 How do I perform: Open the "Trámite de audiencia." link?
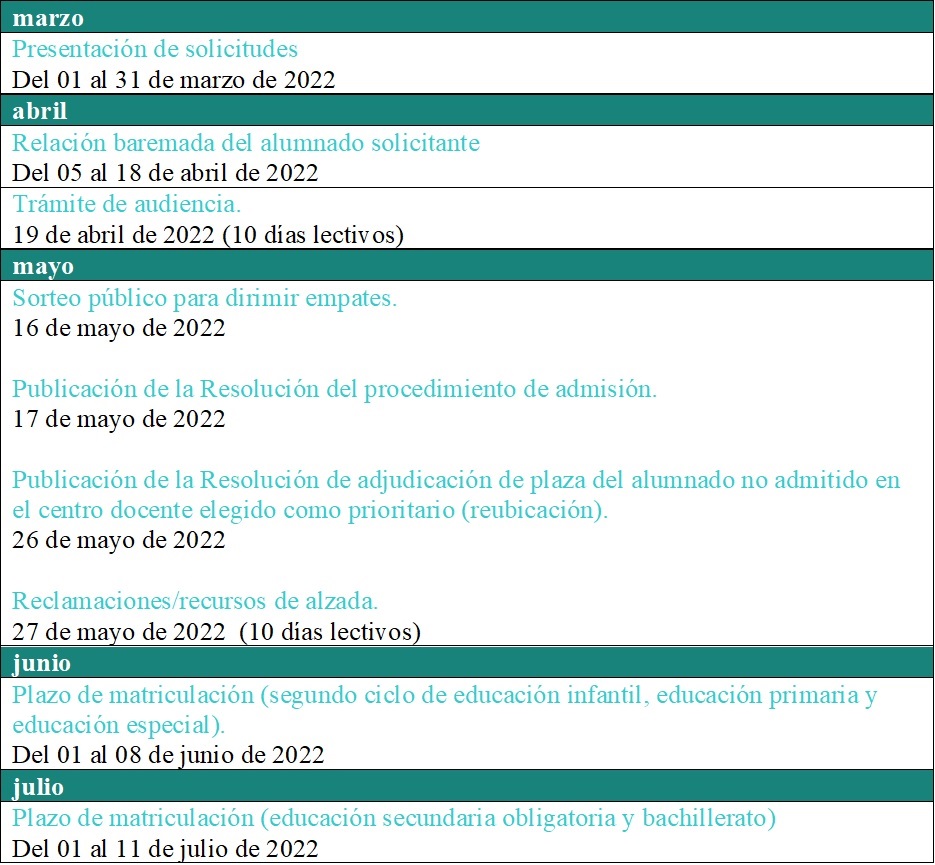[x=127, y=204]
